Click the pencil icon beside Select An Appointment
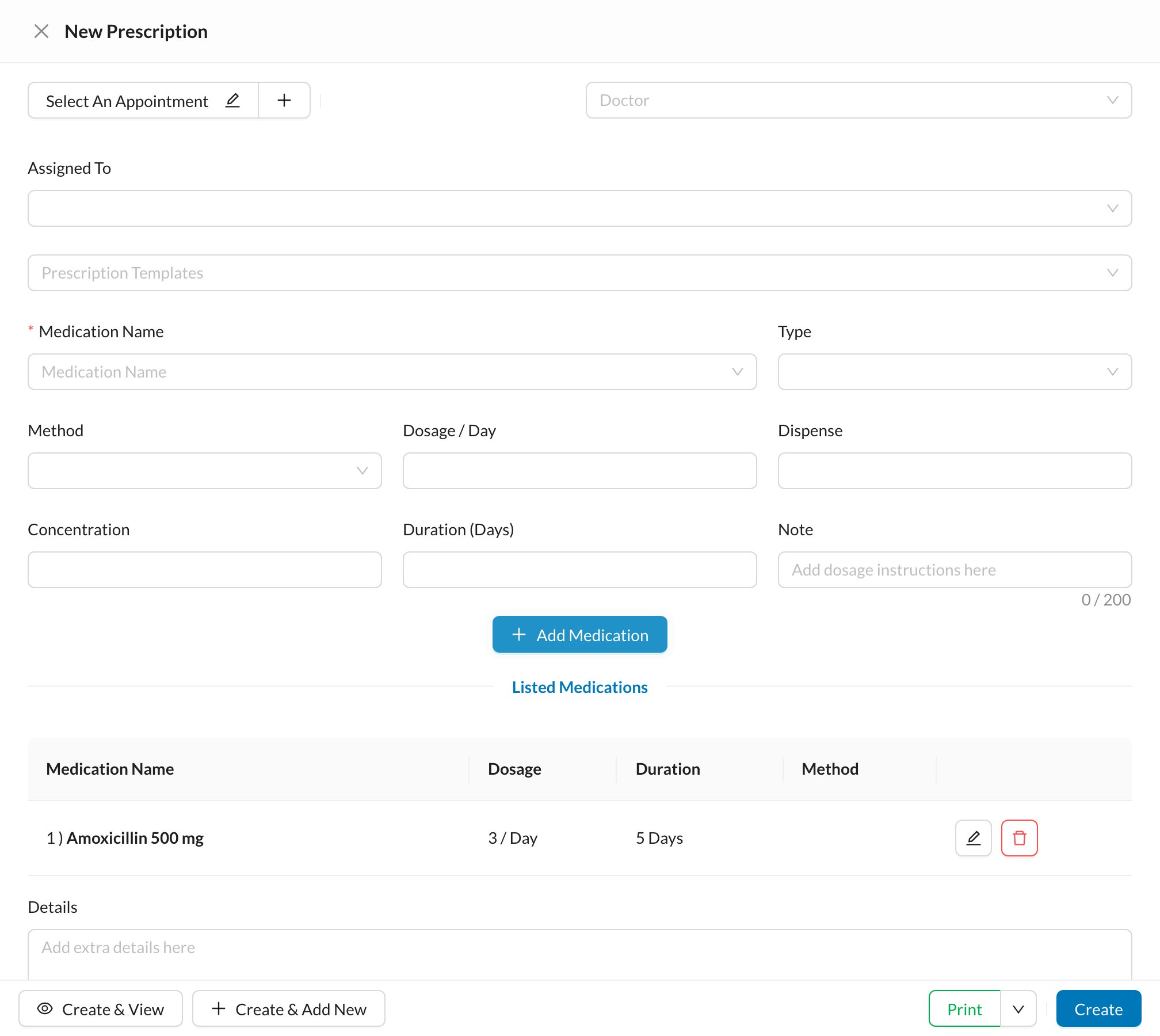This screenshot has width=1160, height=1036. pos(232,100)
